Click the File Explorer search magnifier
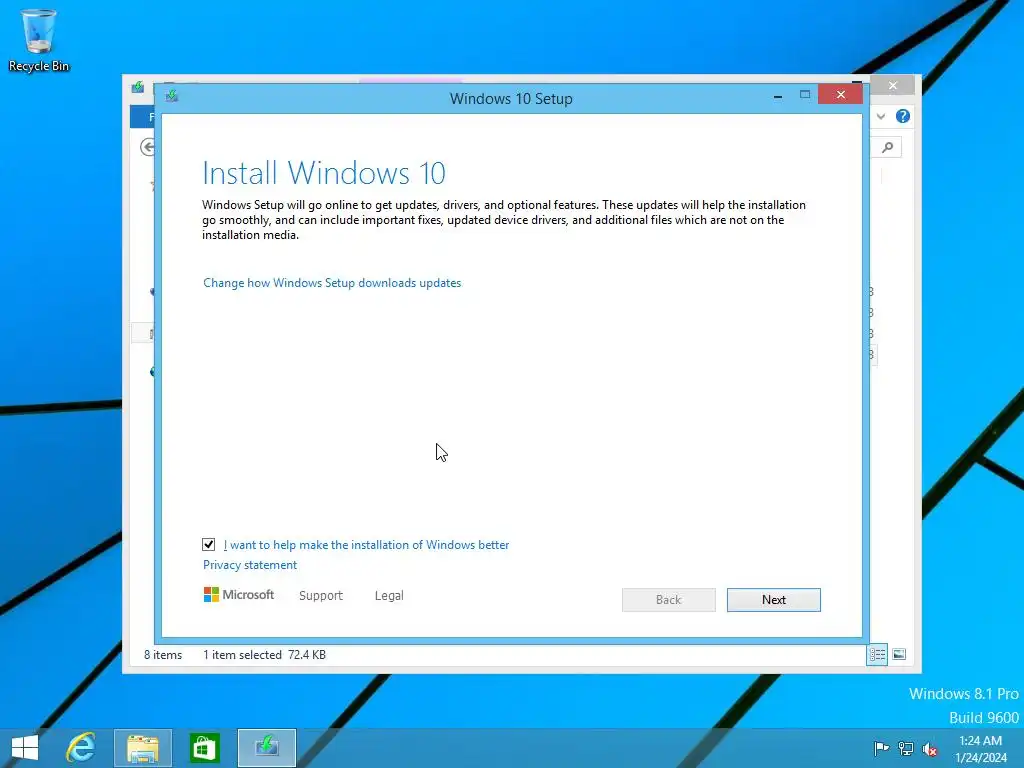Screen dimensions: 1024x768 coord(888,148)
